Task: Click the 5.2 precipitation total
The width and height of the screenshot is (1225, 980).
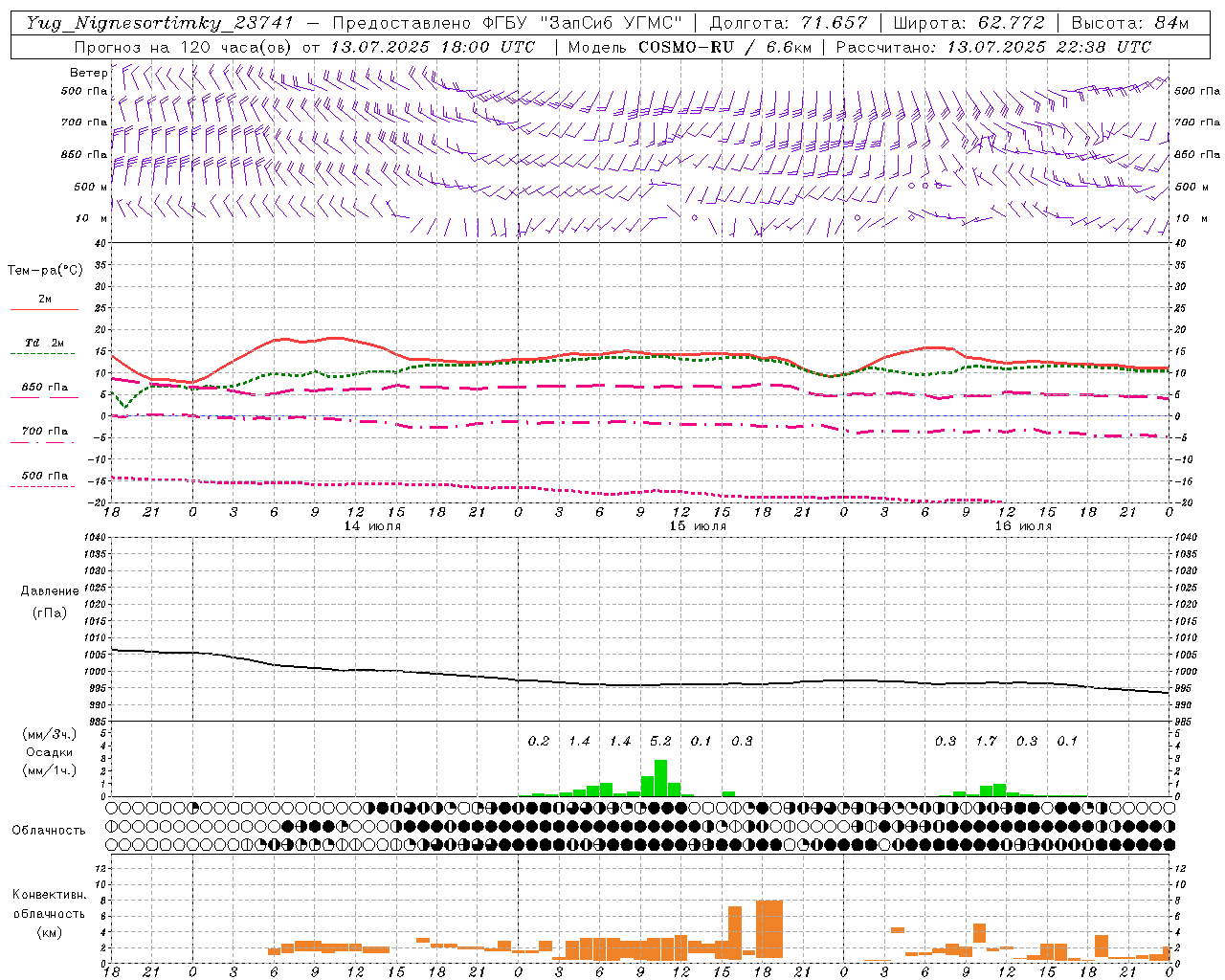Action: pos(660,742)
